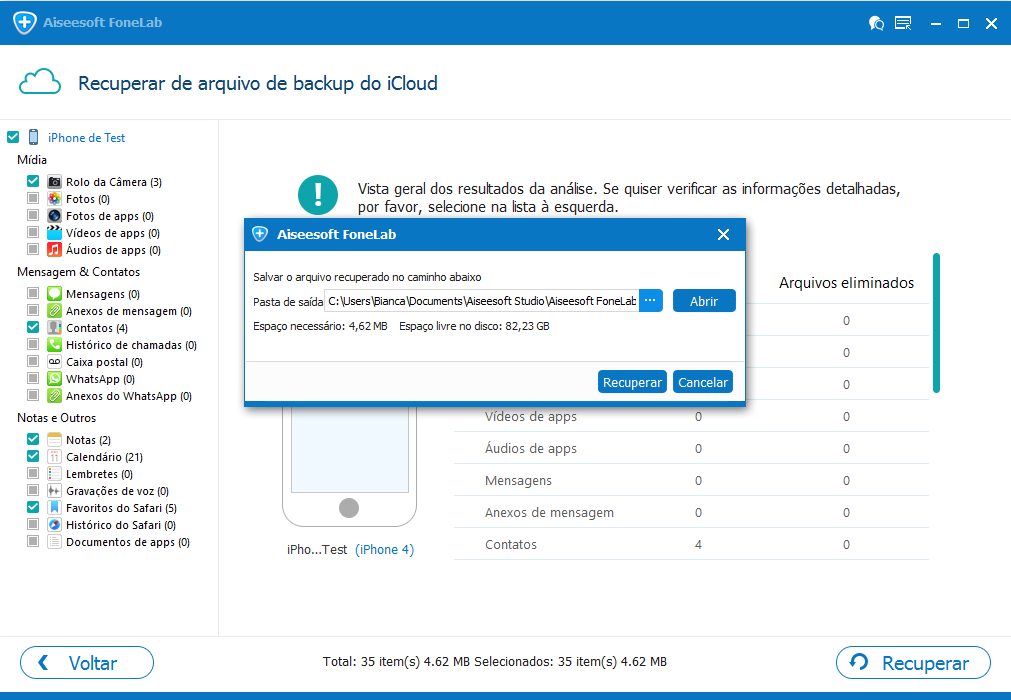Browse output folder with ellipsis button
This screenshot has height=700, width=1011.
(651, 300)
